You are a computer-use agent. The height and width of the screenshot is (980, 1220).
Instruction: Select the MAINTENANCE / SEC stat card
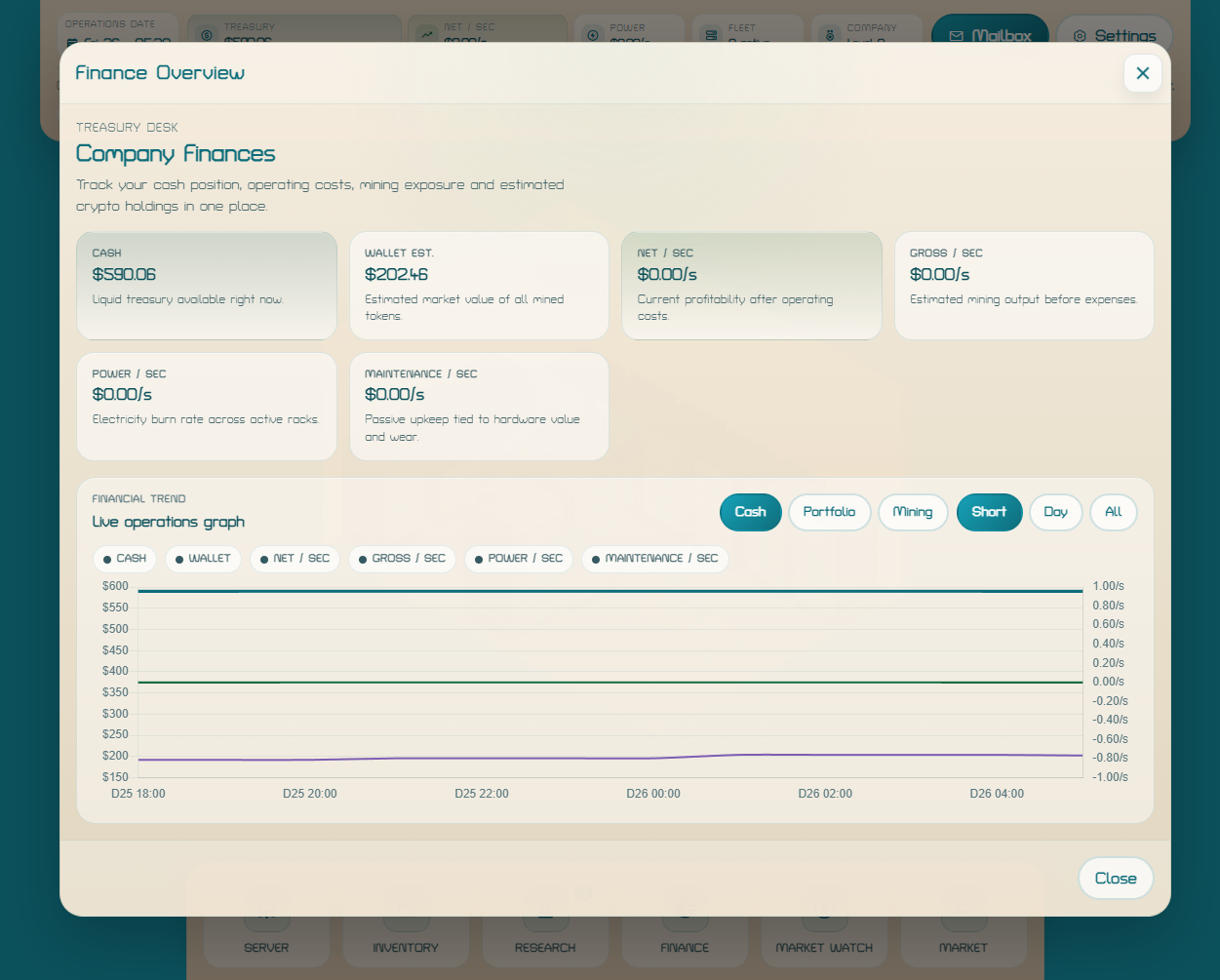click(x=479, y=407)
